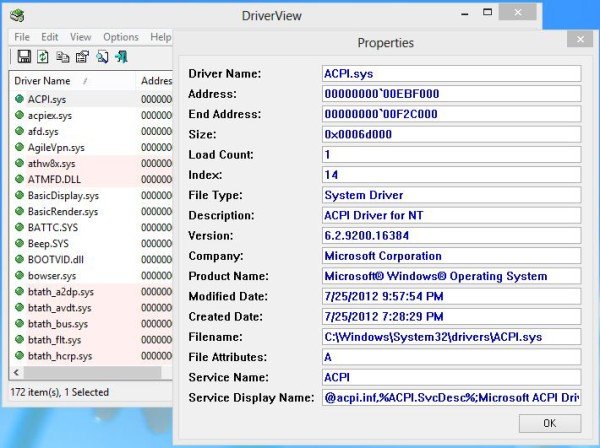Click the Exit toolbar icon
Image resolution: width=600 pixels, height=448 pixels.
121,57
